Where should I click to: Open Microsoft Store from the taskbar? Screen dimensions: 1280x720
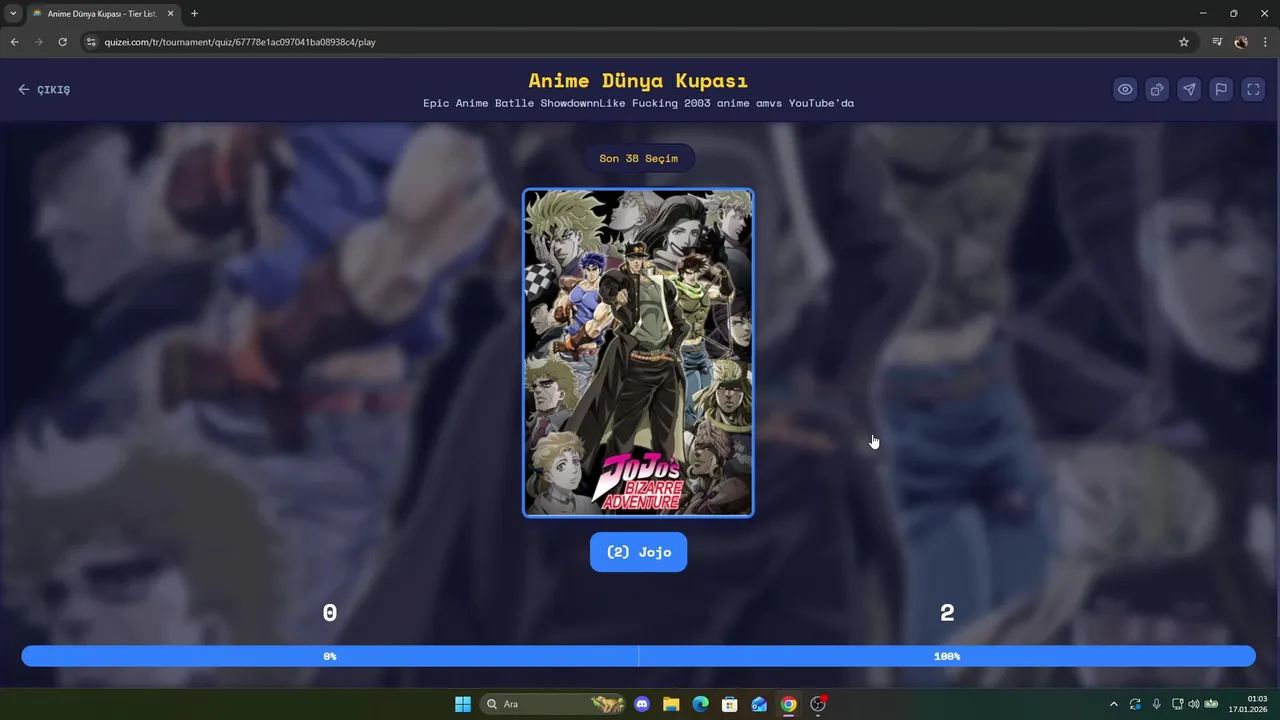730,704
